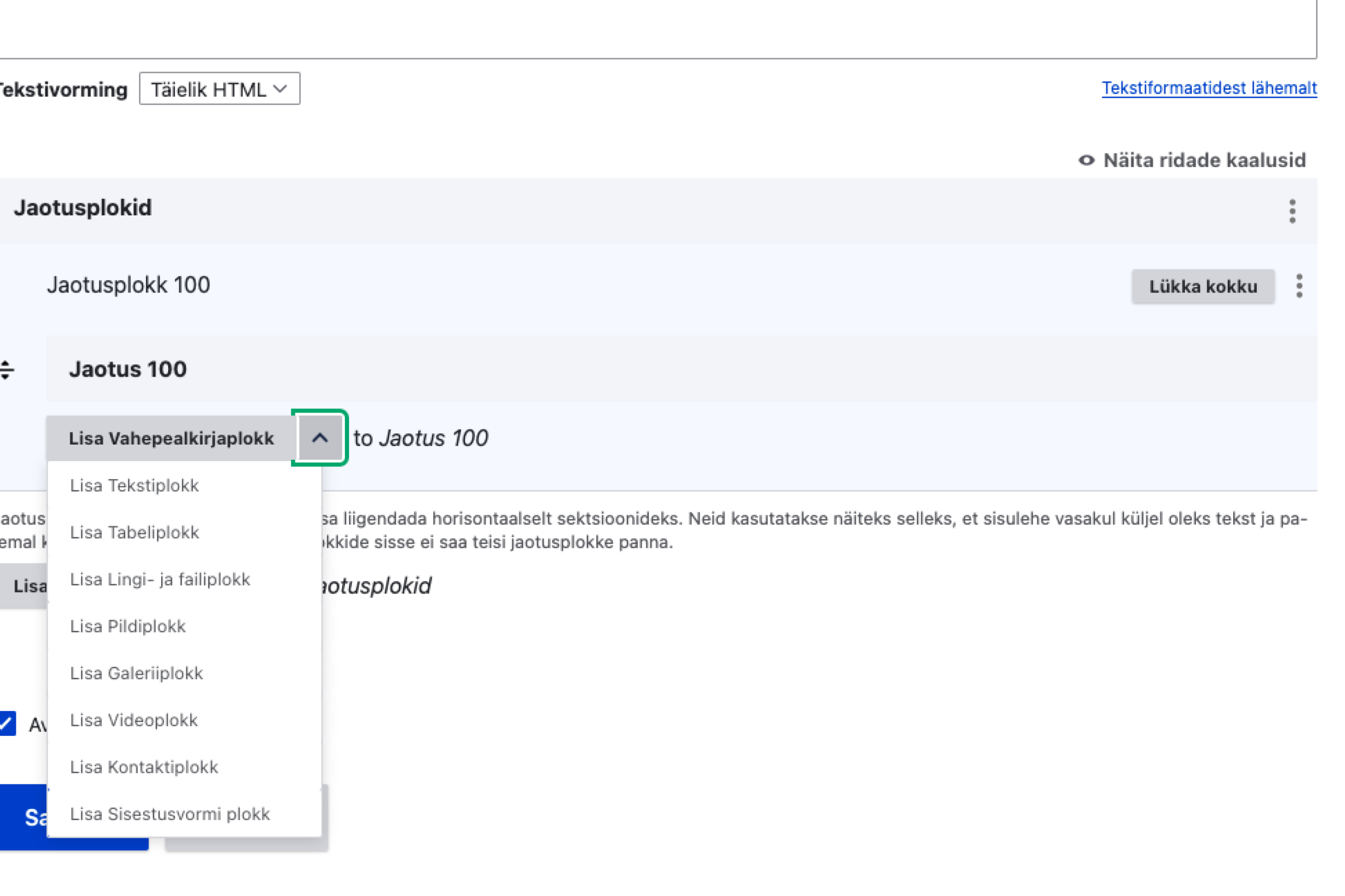The height and width of the screenshot is (896, 1345).
Task: Toggle the eye icon for row weights
Action: pyautogui.click(x=1086, y=161)
